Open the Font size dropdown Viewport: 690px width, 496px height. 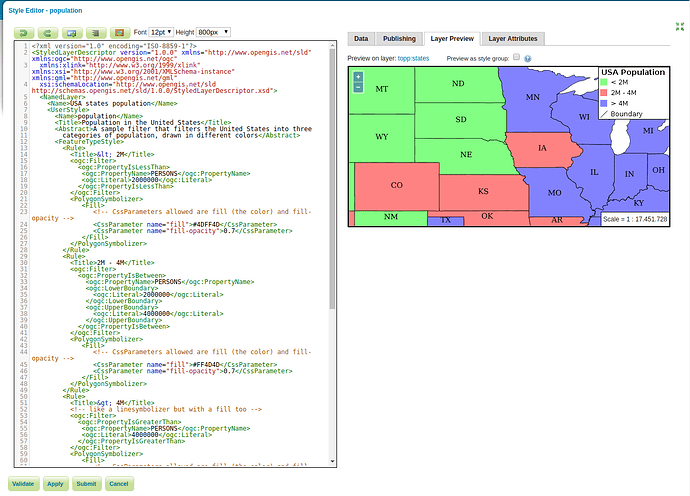(161, 32)
